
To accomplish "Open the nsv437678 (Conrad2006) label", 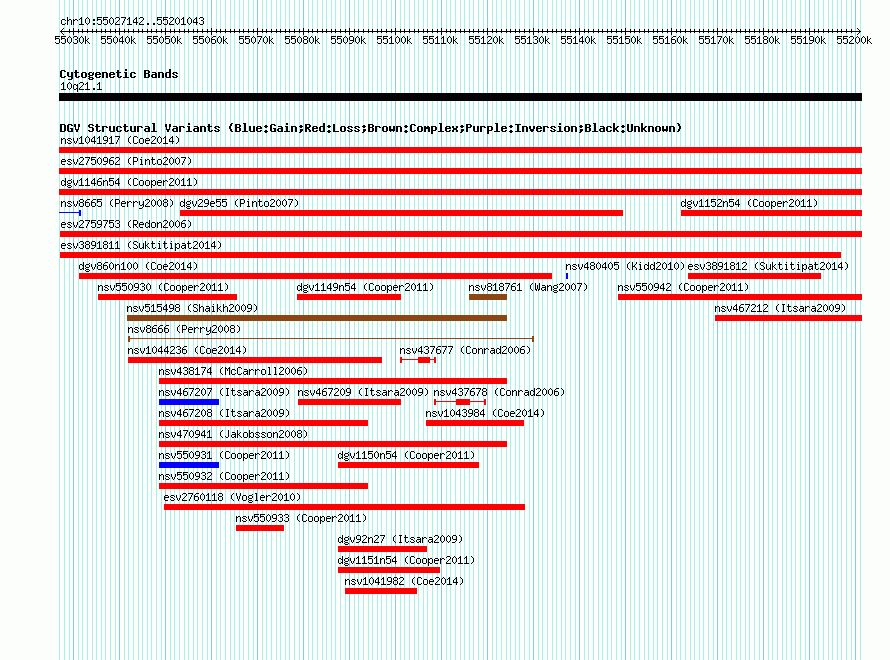I will point(499,392).
